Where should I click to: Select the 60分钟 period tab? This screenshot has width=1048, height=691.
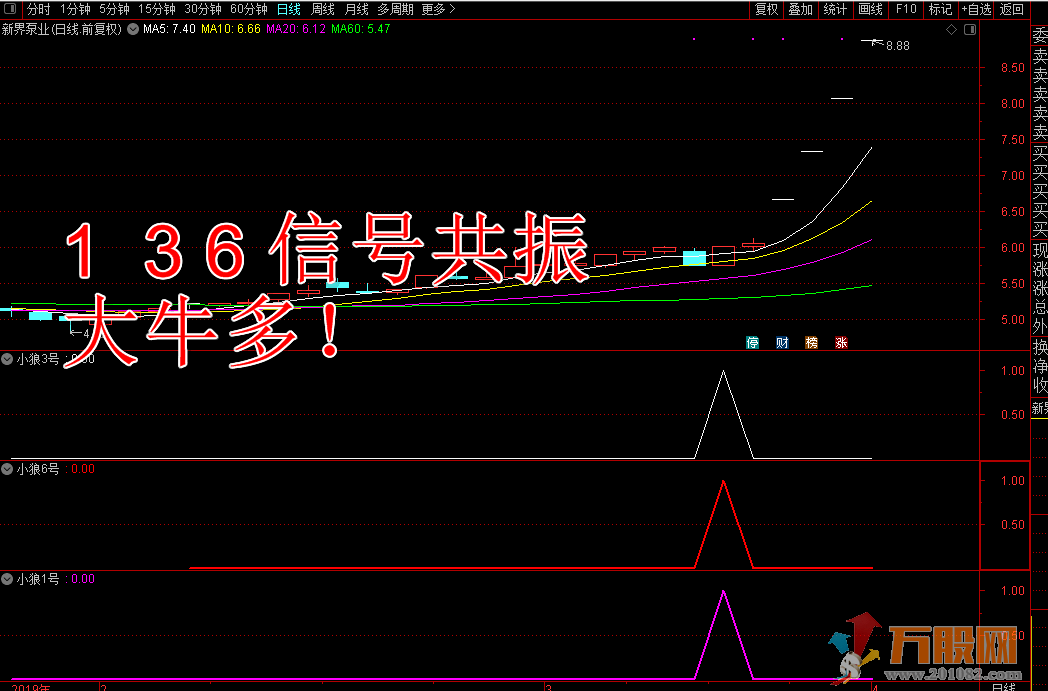(x=249, y=9)
